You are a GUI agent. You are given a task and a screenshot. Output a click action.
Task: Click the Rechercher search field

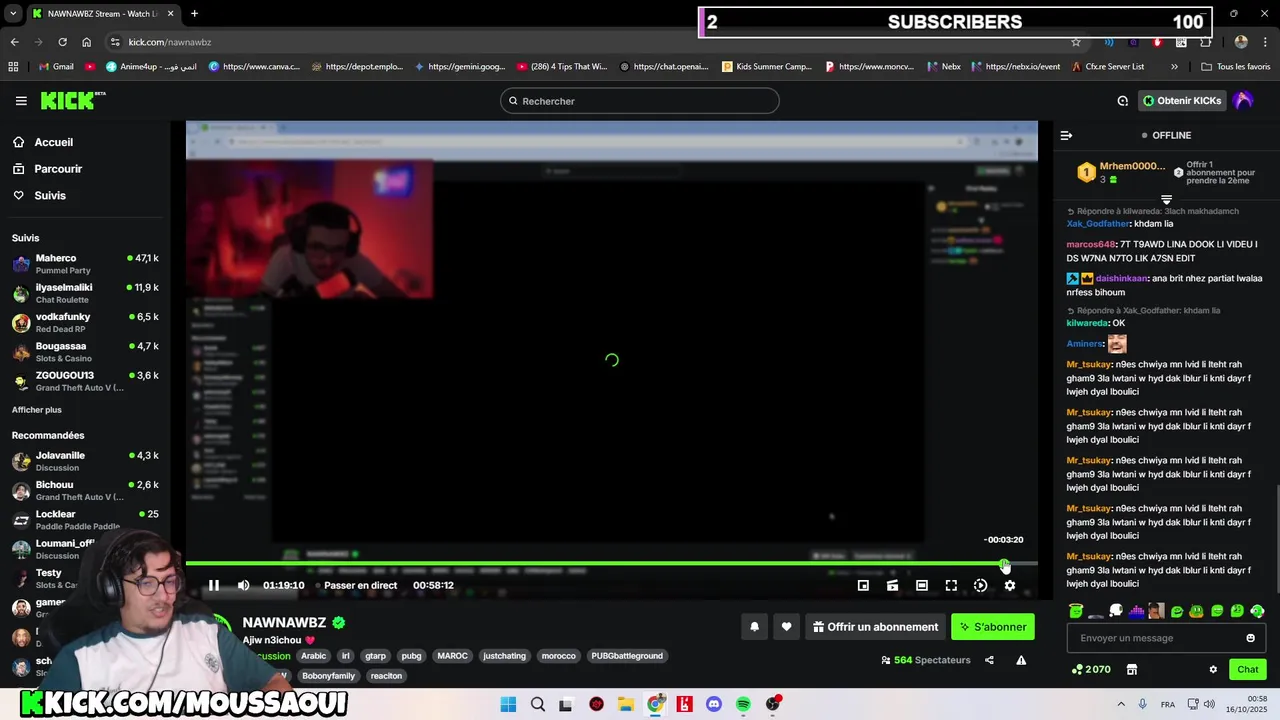click(639, 101)
